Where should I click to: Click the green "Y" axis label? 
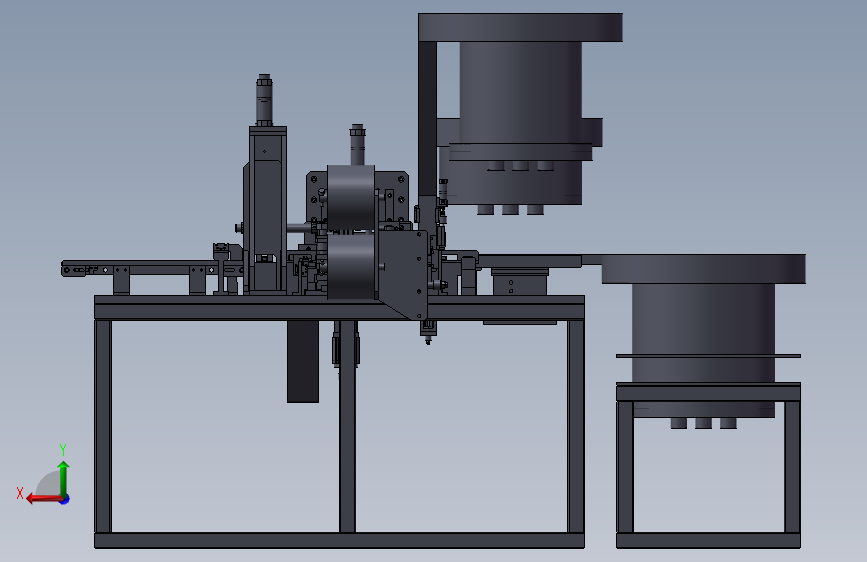(x=63, y=449)
